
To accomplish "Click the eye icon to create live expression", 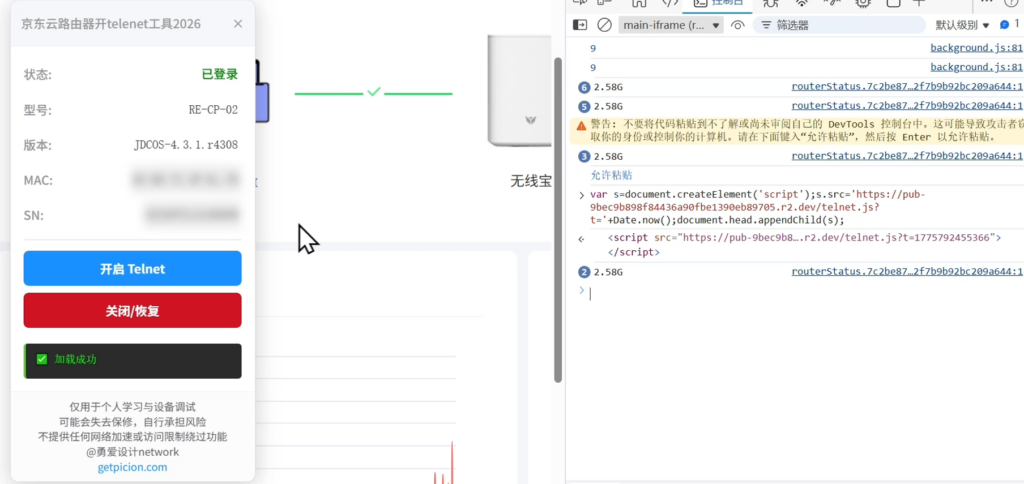I will click(x=738, y=25).
